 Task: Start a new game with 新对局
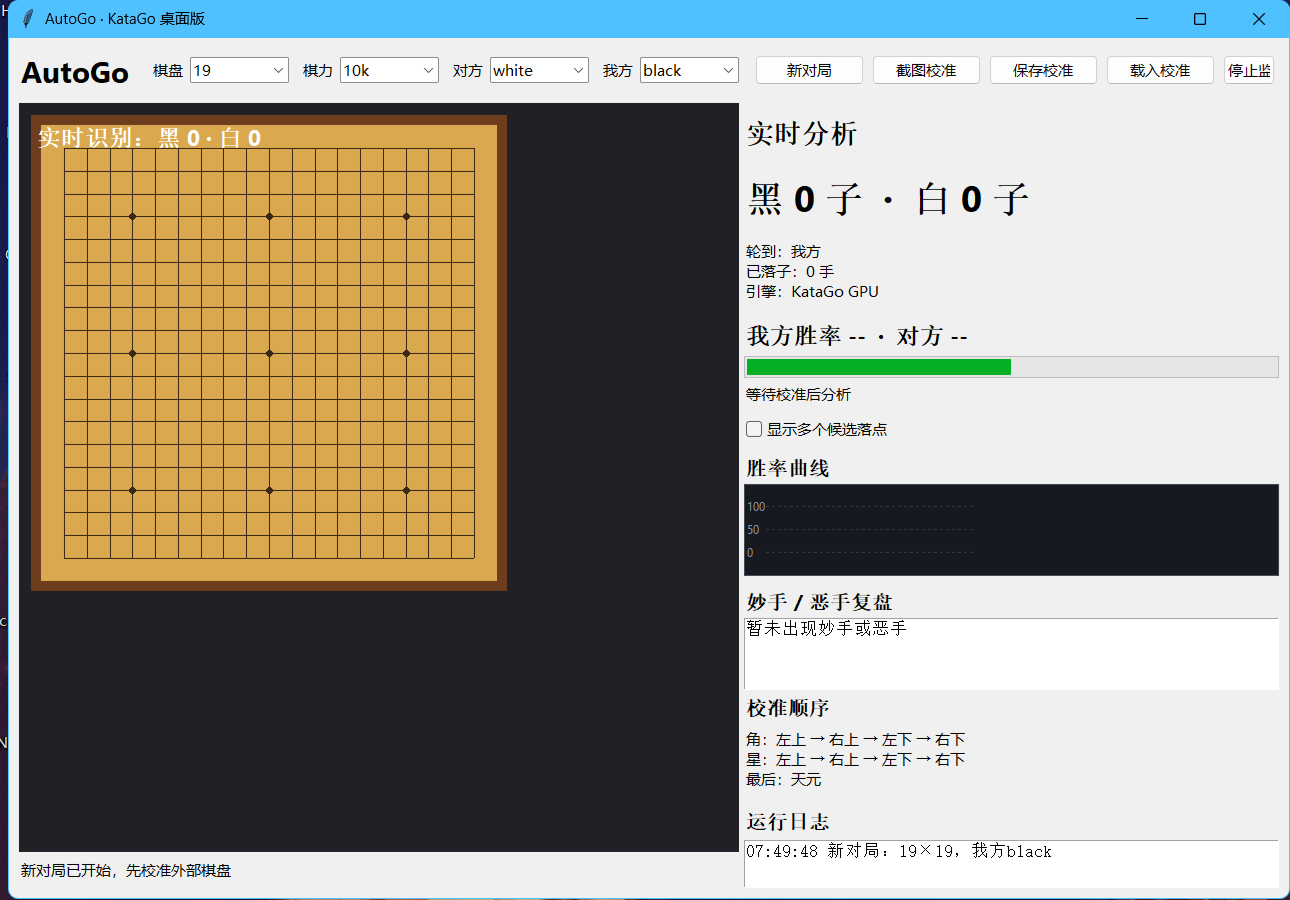tap(809, 70)
